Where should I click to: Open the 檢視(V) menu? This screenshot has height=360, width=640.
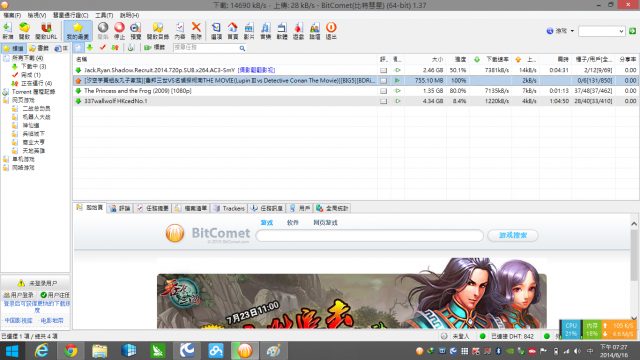(x=37, y=15)
